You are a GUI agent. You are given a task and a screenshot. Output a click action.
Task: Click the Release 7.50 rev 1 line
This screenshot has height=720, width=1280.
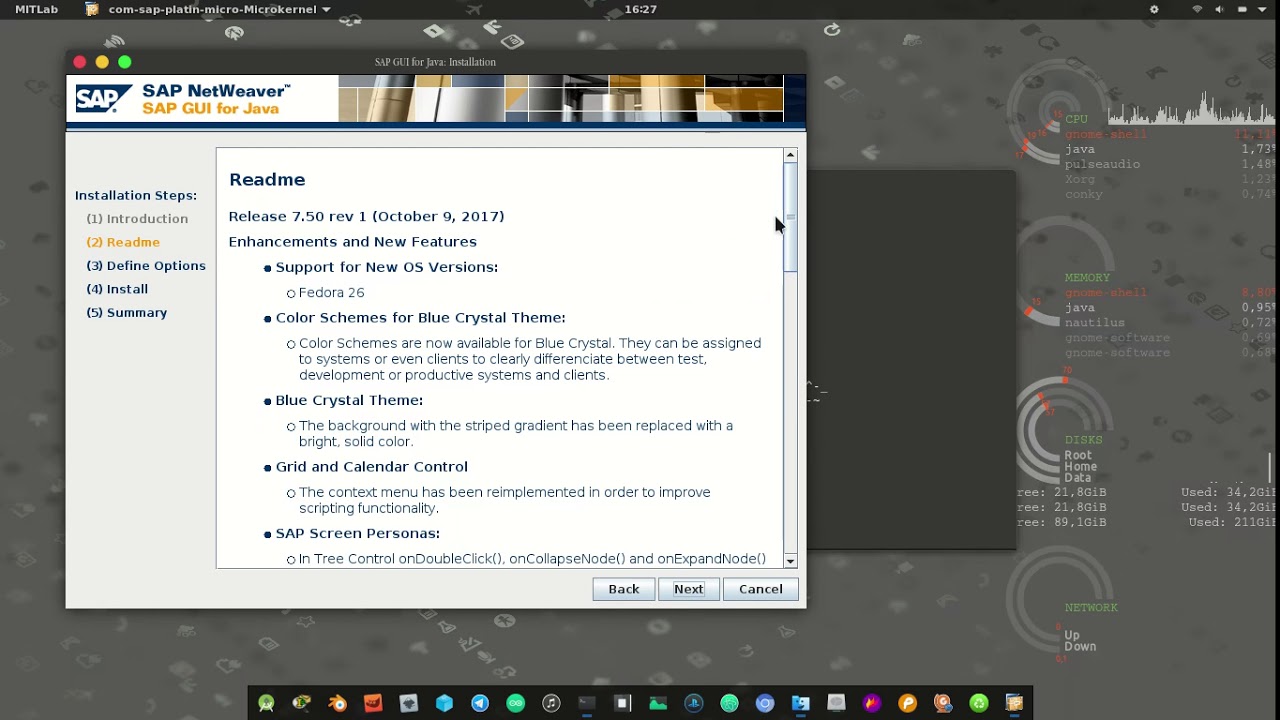click(x=366, y=216)
